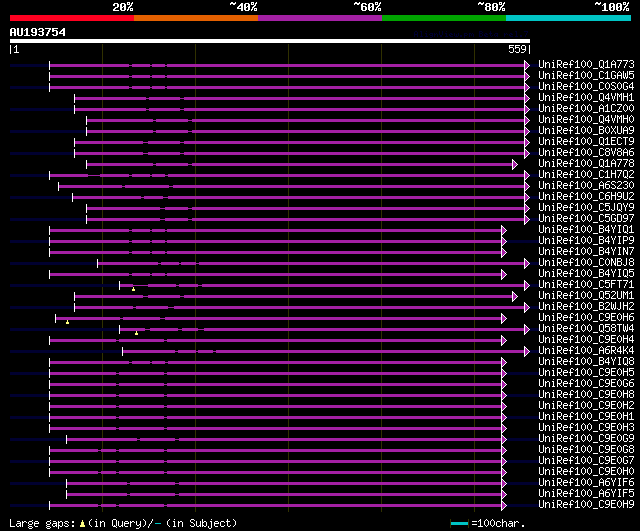The image size is (640, 531).
Task: Select the UniRef100_A6YIF6 label
Action: click(x=586, y=483)
